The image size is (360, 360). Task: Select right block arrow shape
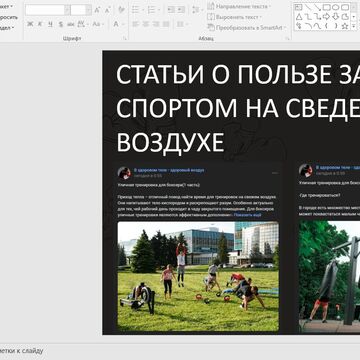click(x=327, y=16)
